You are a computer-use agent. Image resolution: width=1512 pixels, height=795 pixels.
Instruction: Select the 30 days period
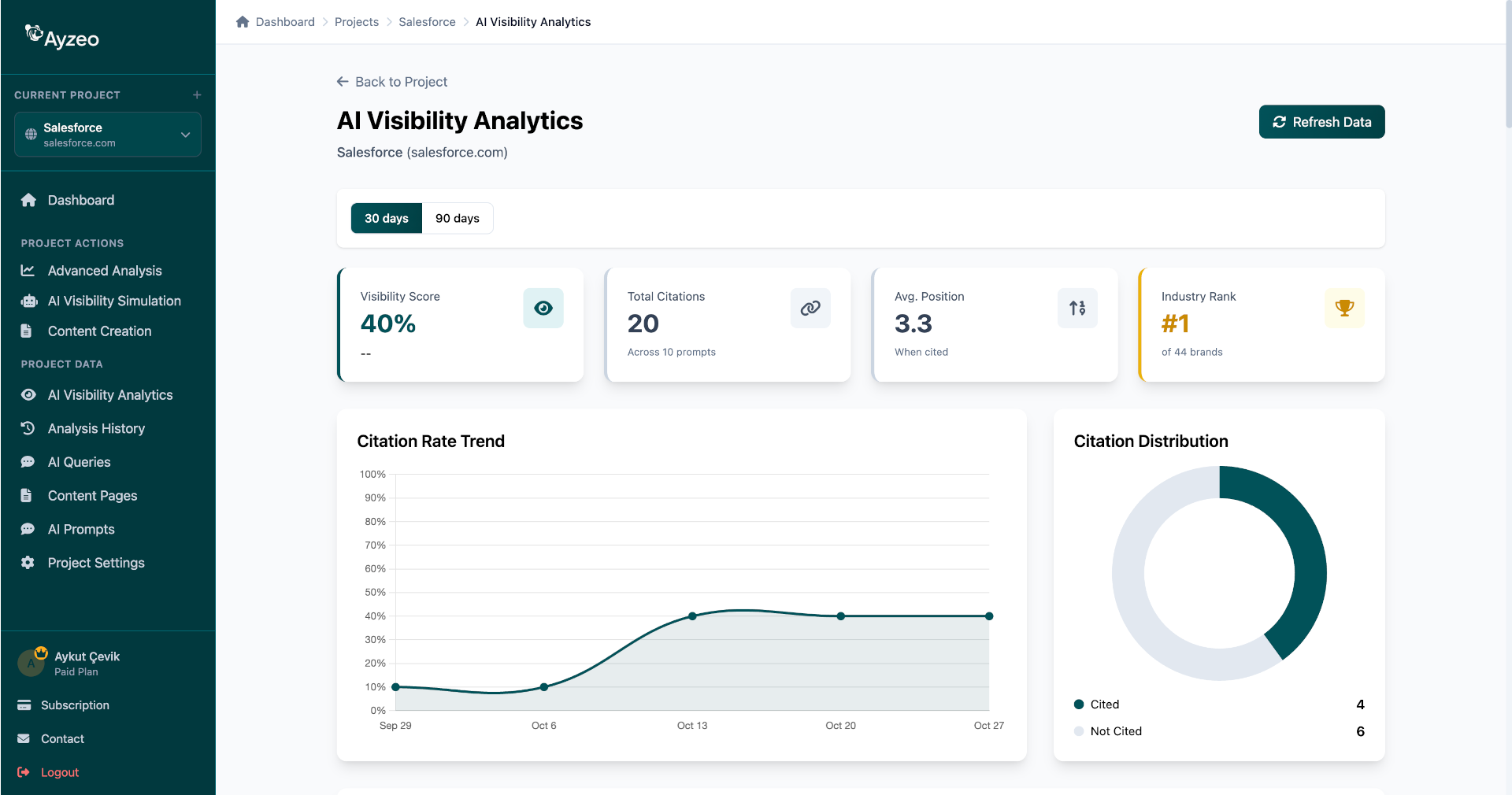387,218
